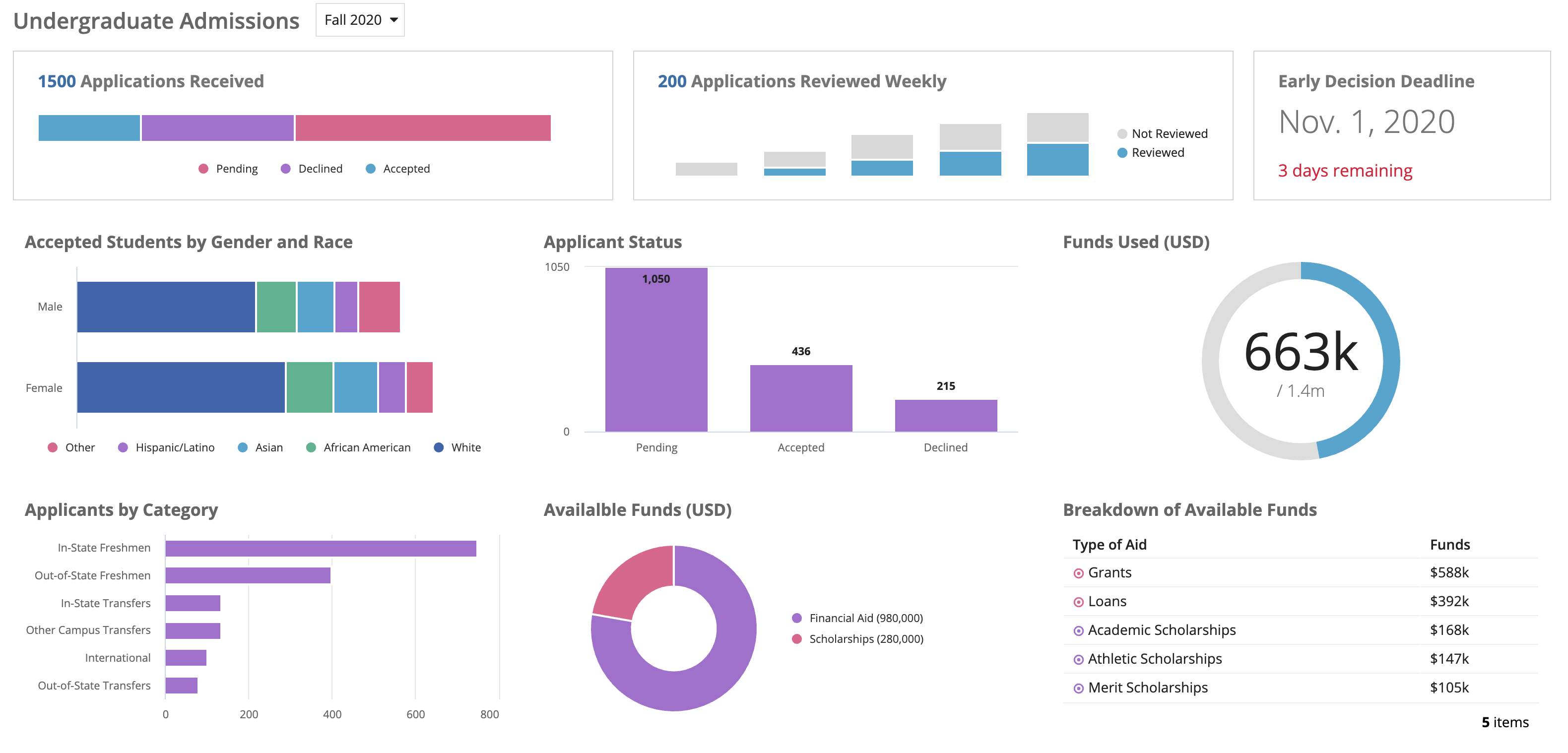The width and height of the screenshot is (1568, 753).
Task: Click the tallest weekly Reviewed blue bar
Action: pos(1057,160)
